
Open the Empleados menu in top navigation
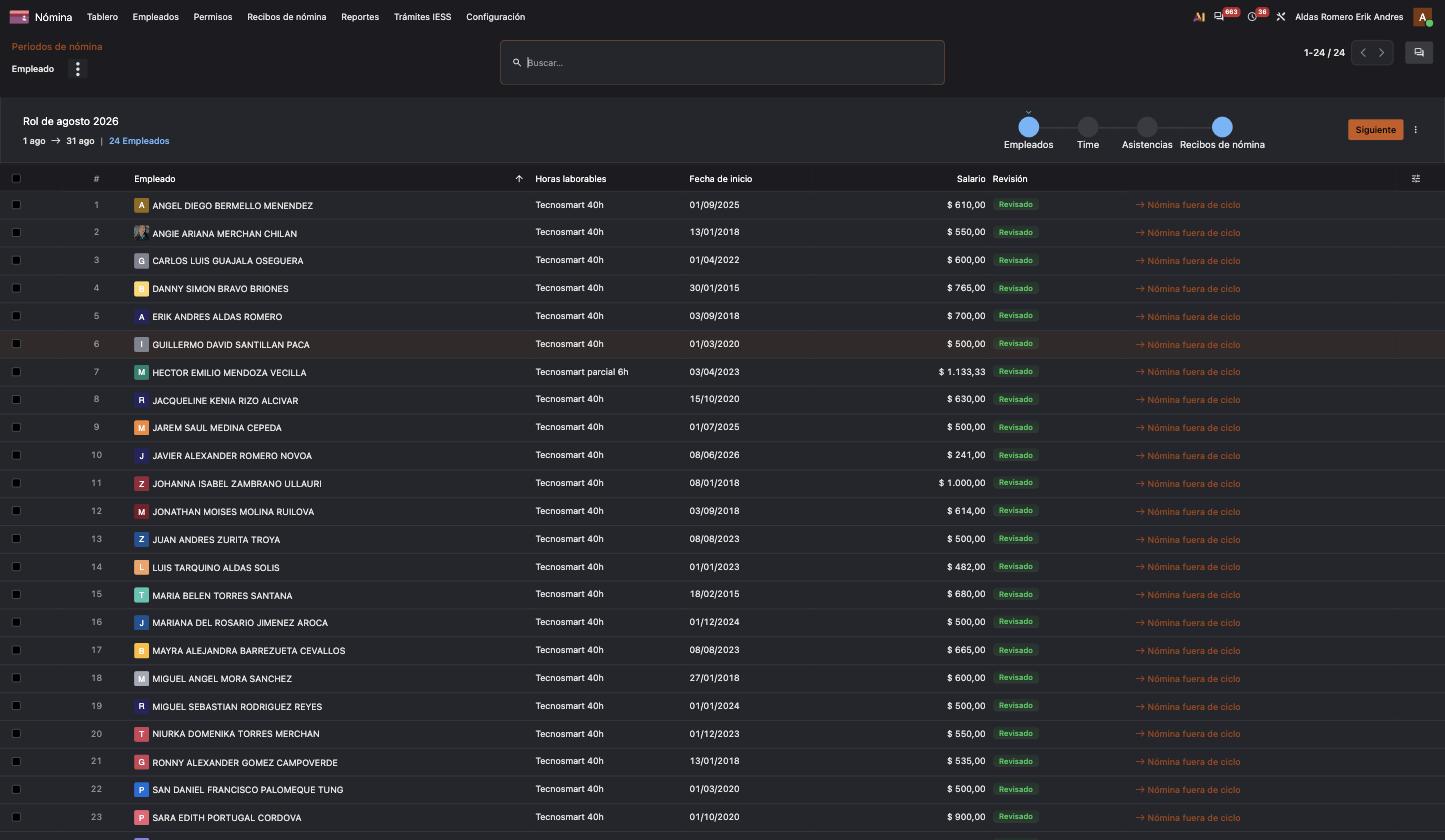click(x=155, y=17)
